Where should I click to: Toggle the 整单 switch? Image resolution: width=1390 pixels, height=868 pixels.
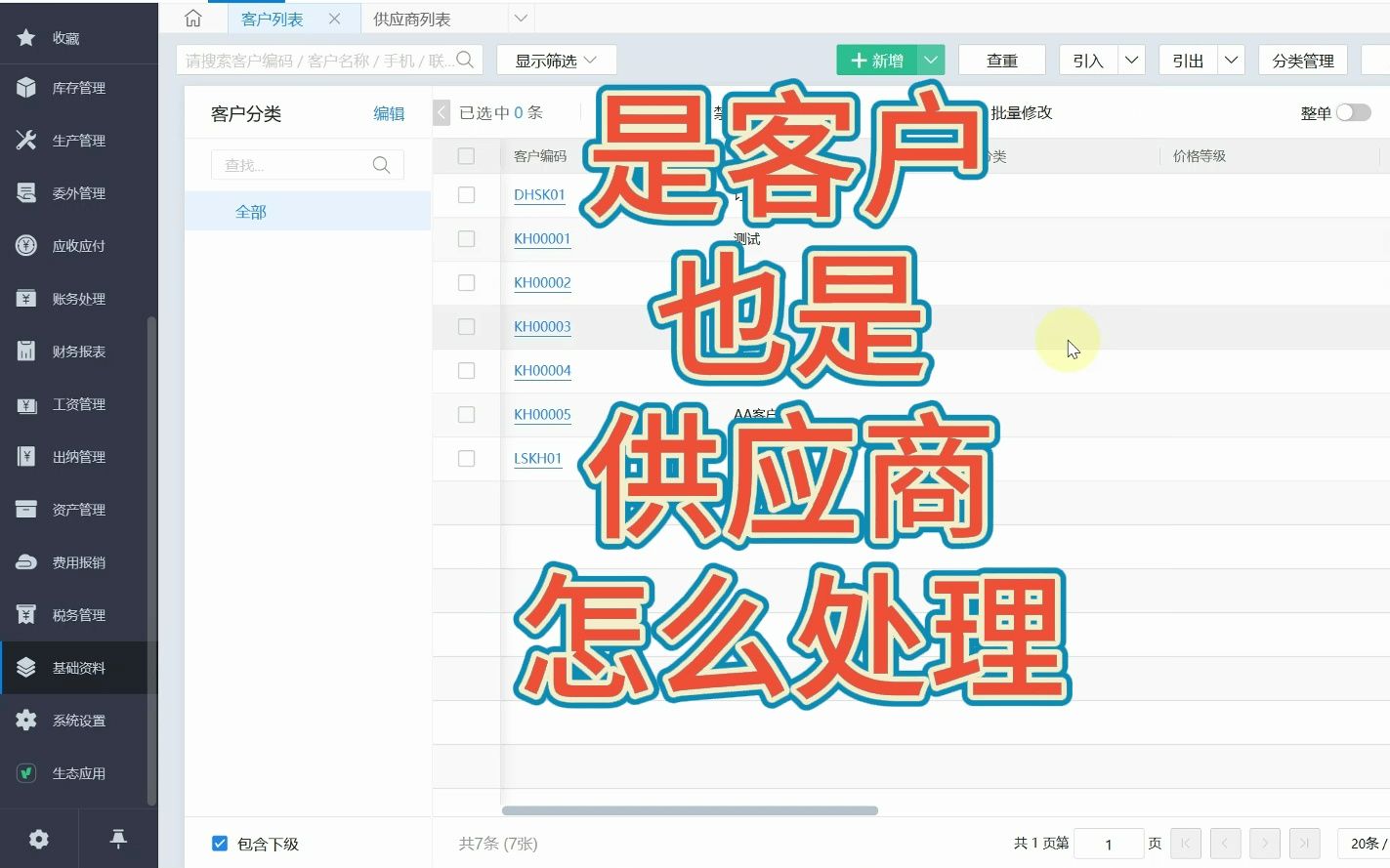coord(1354,112)
